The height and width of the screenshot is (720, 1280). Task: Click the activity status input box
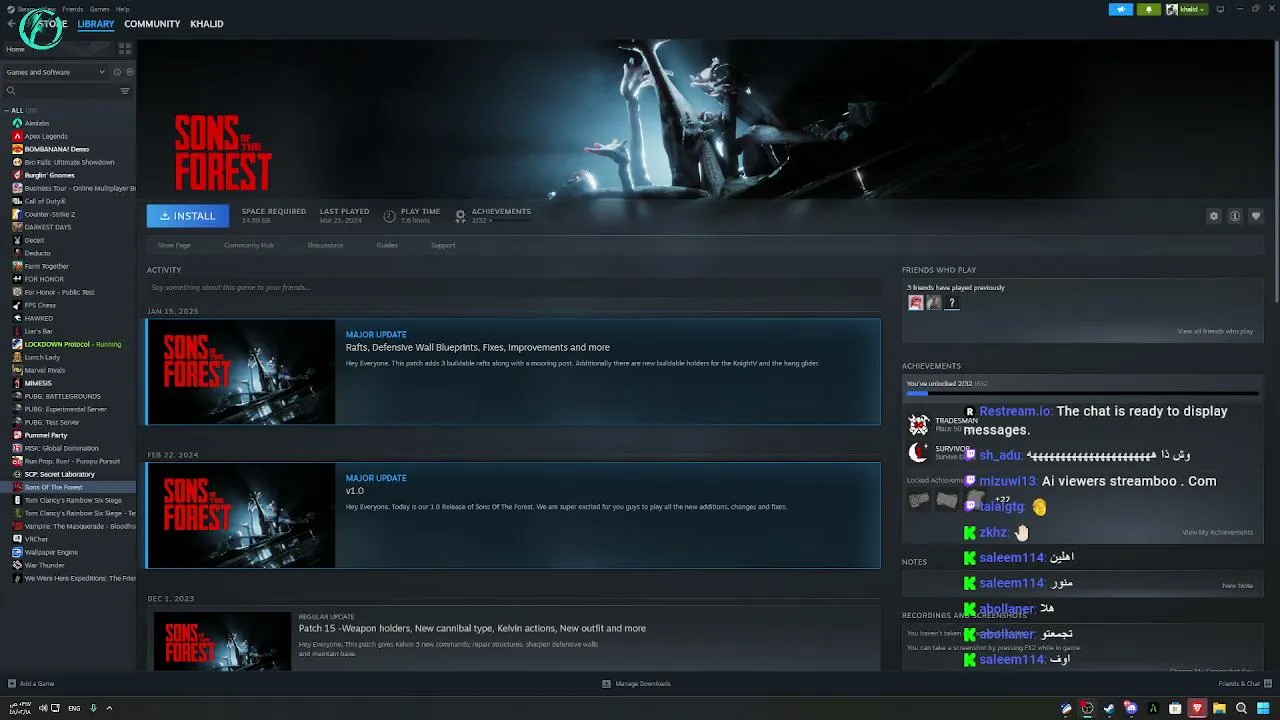point(513,288)
